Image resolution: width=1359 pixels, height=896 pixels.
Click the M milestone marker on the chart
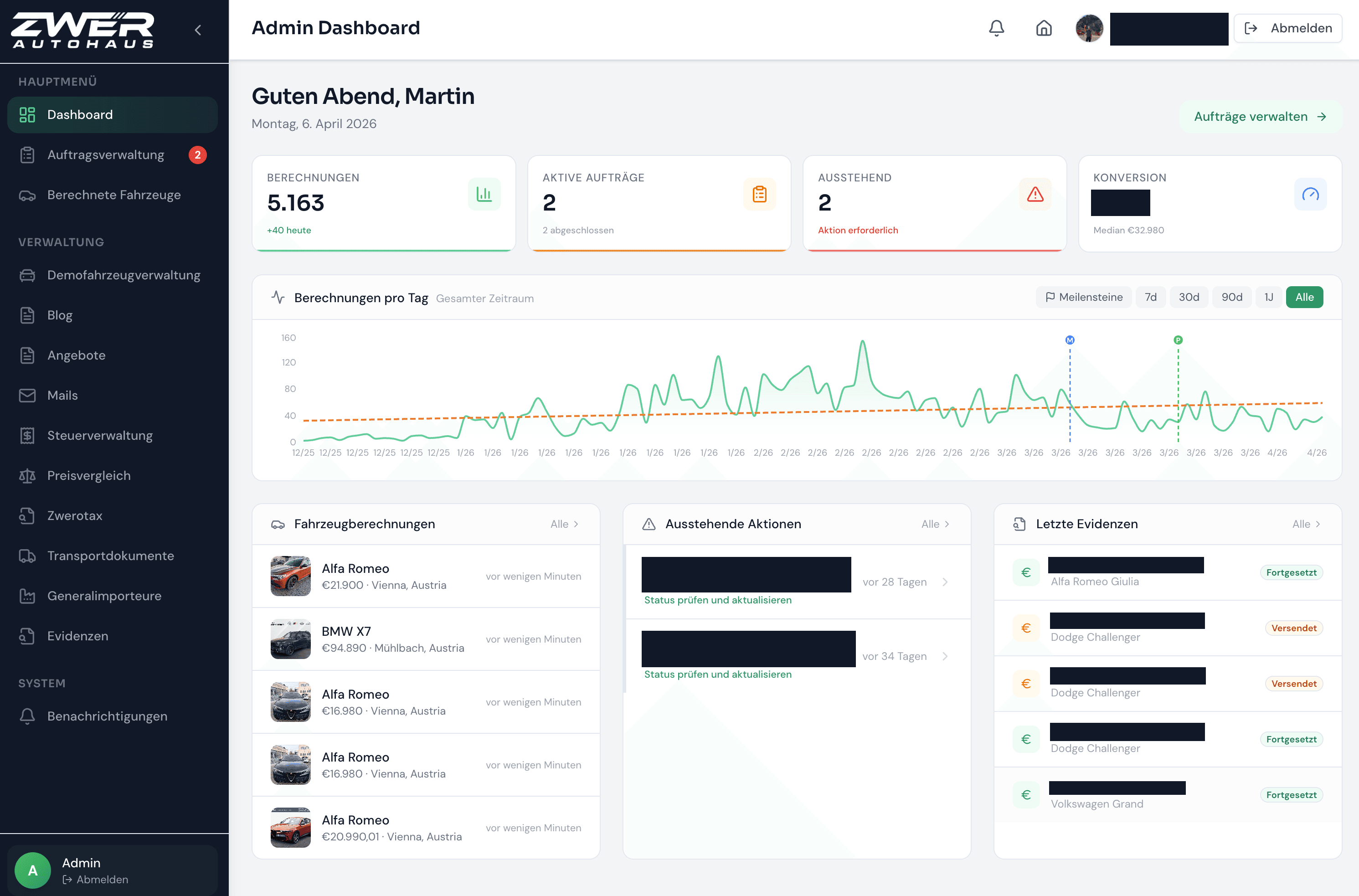pos(1069,340)
